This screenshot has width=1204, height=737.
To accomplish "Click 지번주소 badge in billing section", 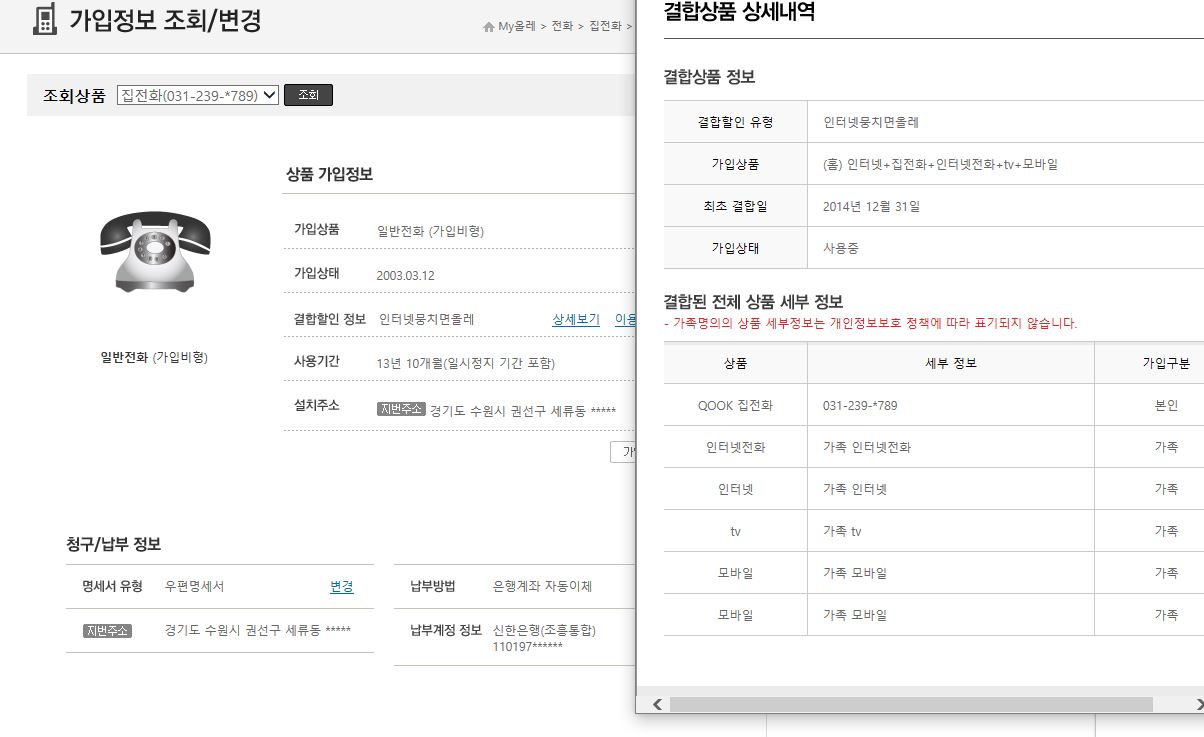I will (107, 631).
